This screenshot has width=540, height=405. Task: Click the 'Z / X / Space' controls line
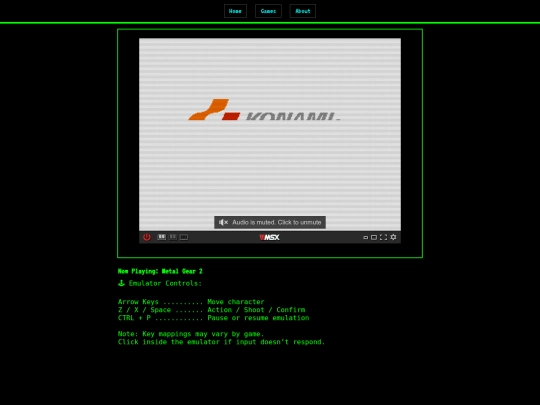(x=211, y=310)
